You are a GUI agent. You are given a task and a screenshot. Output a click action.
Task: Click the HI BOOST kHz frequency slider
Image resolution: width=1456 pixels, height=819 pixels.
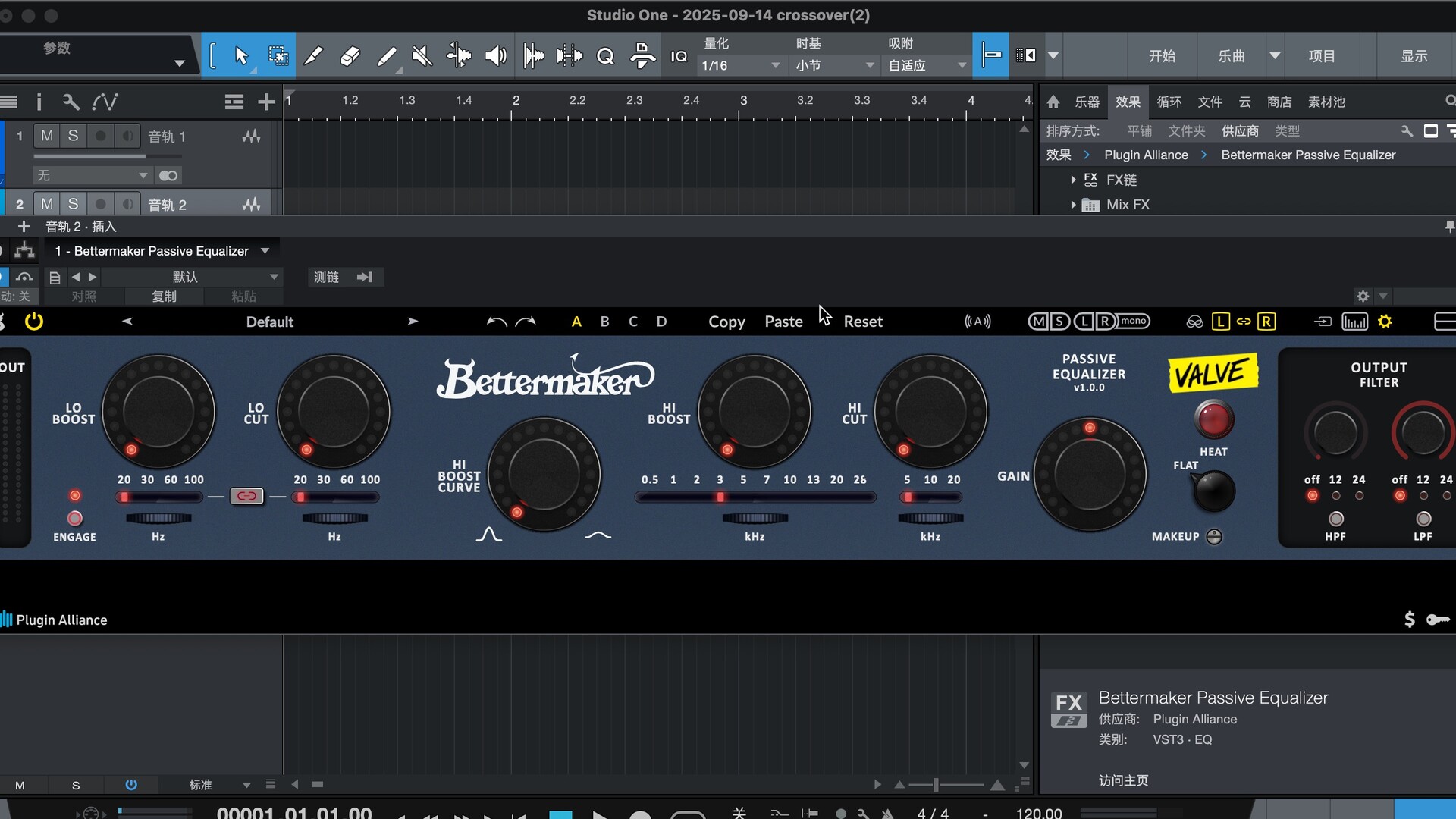point(755,497)
